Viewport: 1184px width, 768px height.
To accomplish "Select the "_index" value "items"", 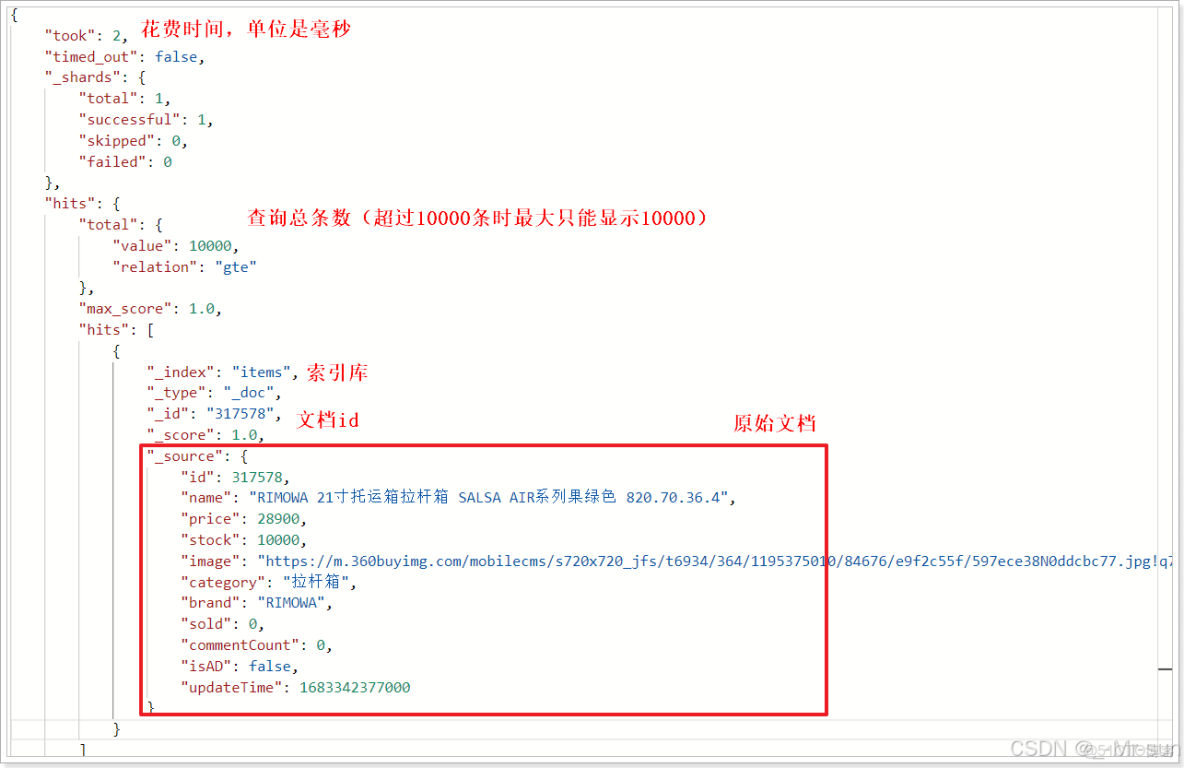I will click(260, 371).
